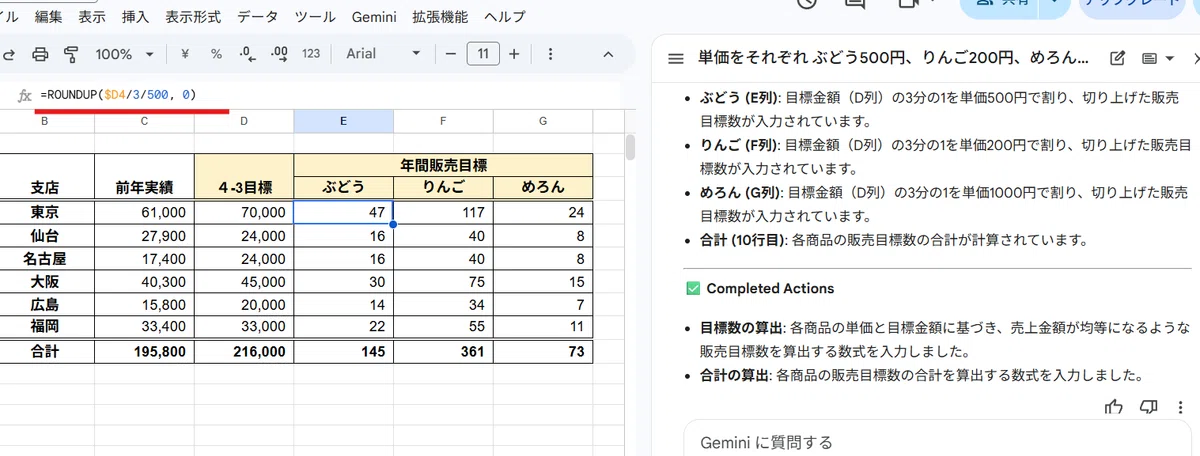Open the 編集 menu
Screen dimensions: 1200x456
(48, 18)
